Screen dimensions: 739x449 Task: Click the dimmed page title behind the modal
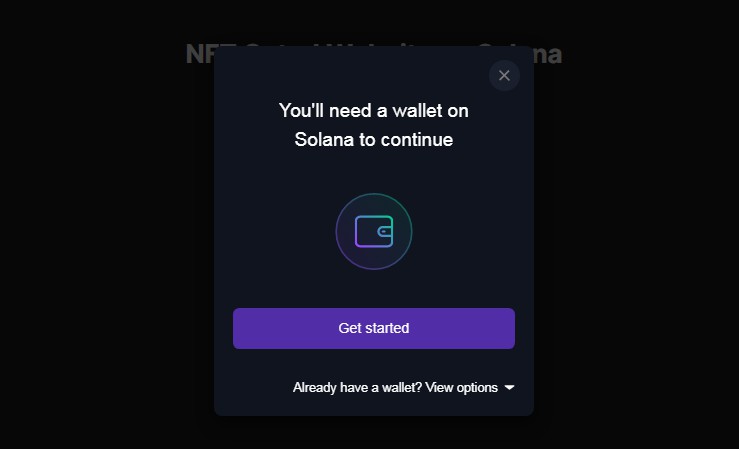[199, 54]
